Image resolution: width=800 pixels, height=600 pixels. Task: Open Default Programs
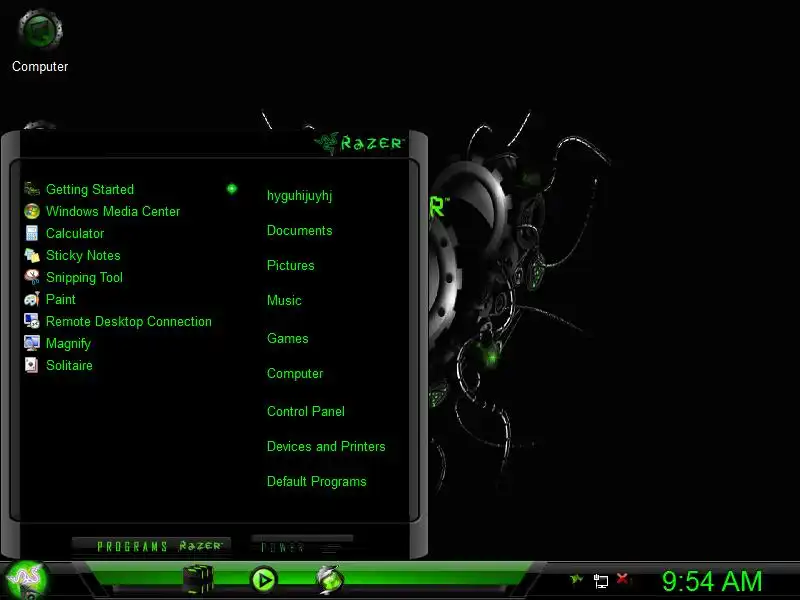pos(316,482)
